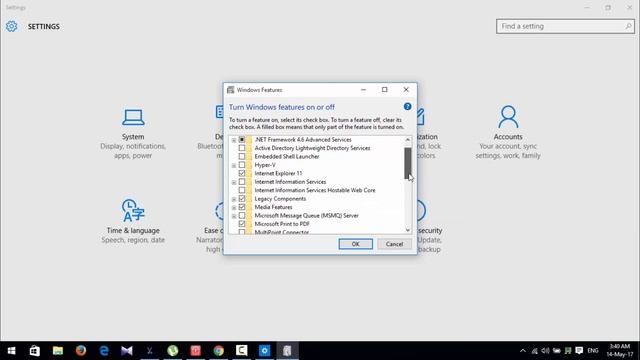Click the search magnifier in Find a setting

628,26
